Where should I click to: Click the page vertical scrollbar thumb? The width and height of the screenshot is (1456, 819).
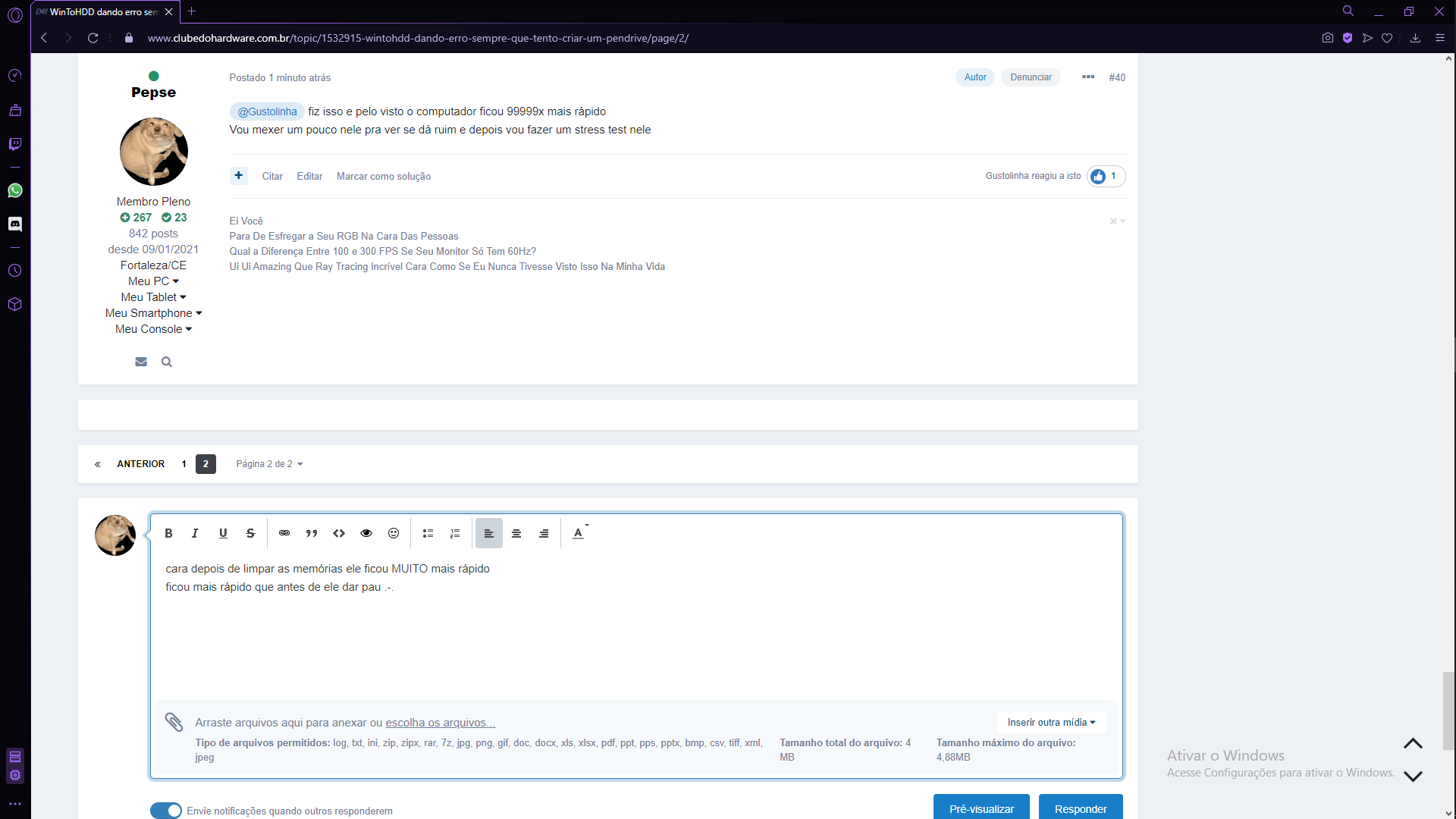click(1448, 711)
